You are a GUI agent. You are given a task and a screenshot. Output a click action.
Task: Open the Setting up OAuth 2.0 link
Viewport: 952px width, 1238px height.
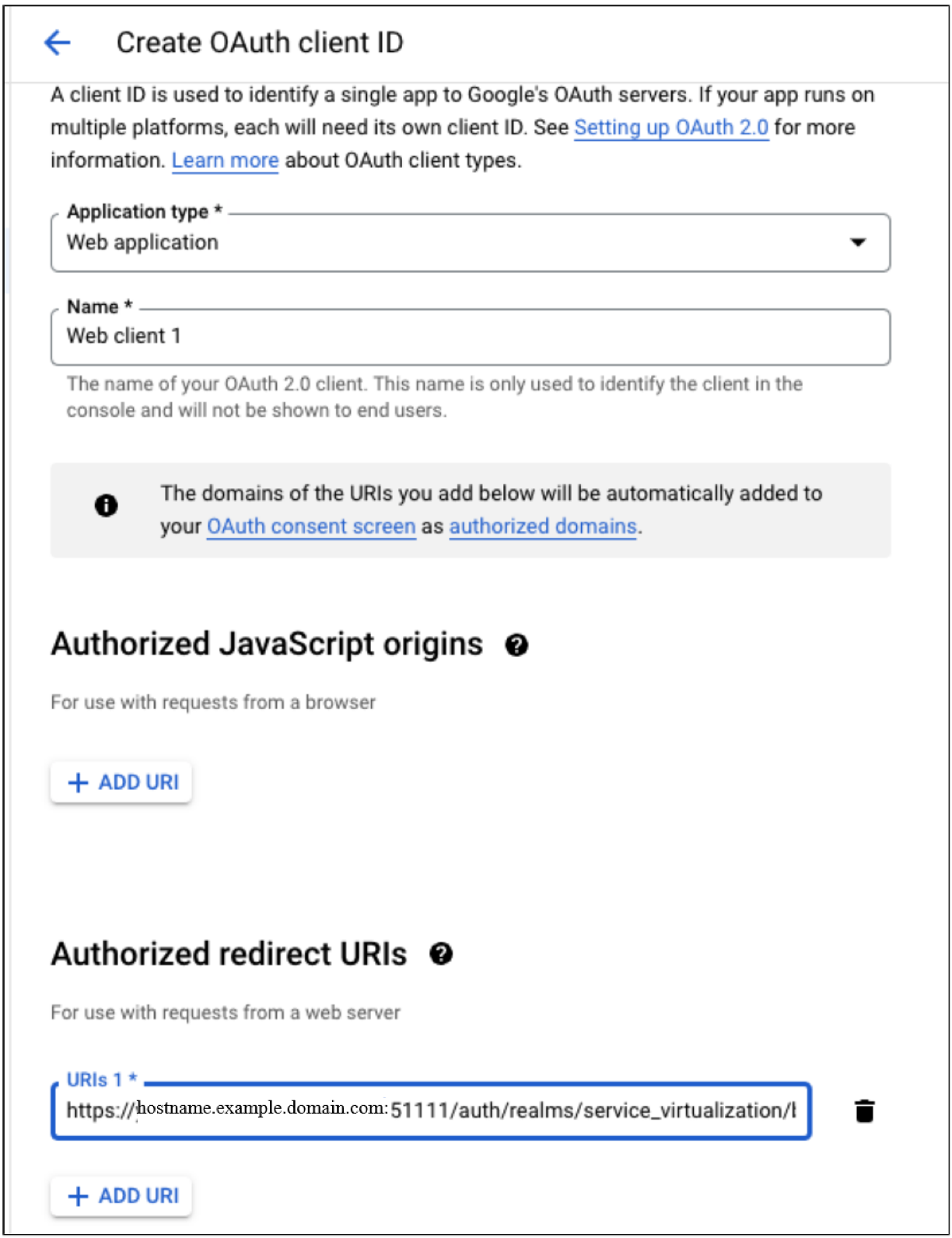(x=670, y=128)
